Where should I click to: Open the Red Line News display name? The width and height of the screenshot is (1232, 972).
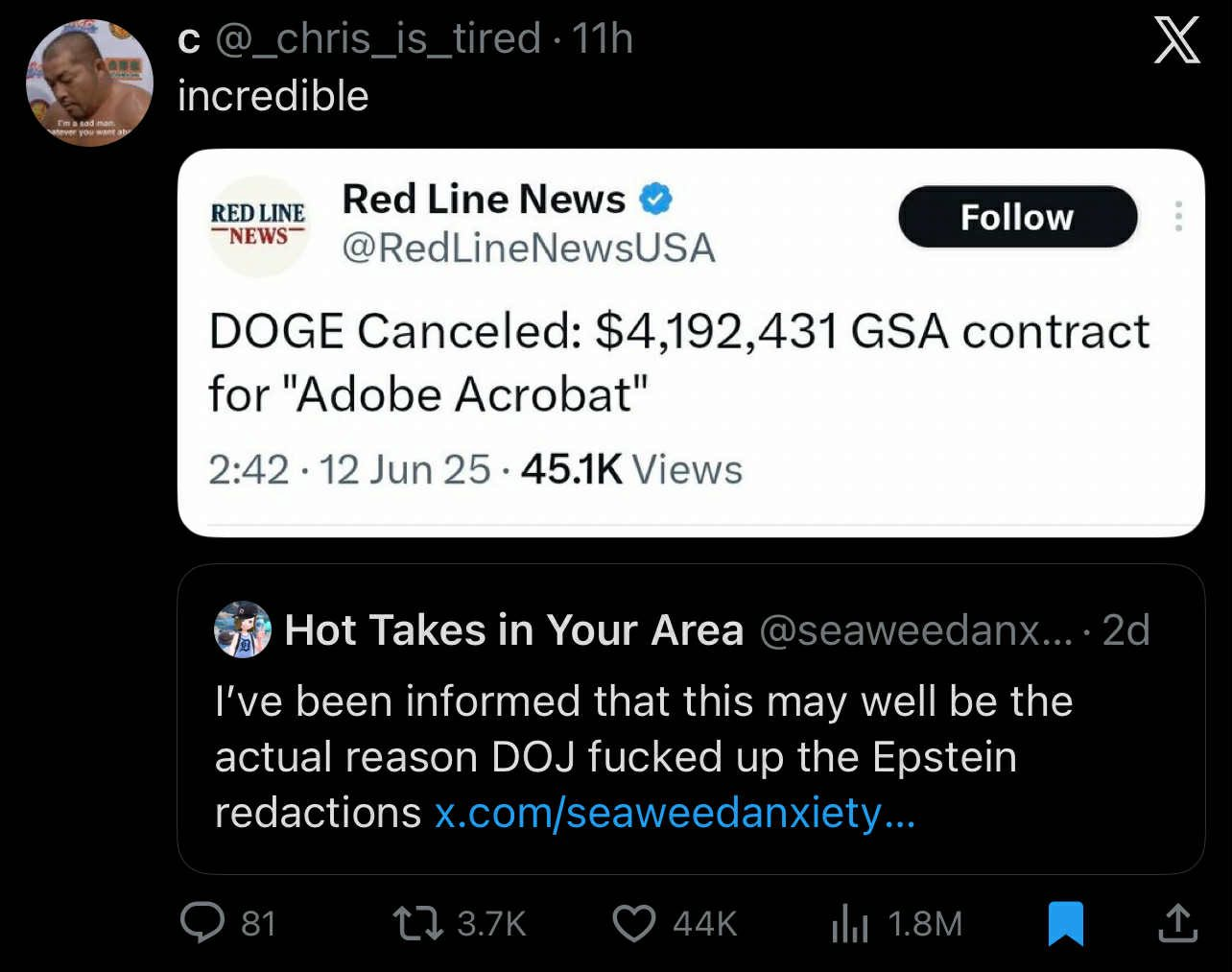pyautogui.click(x=484, y=200)
